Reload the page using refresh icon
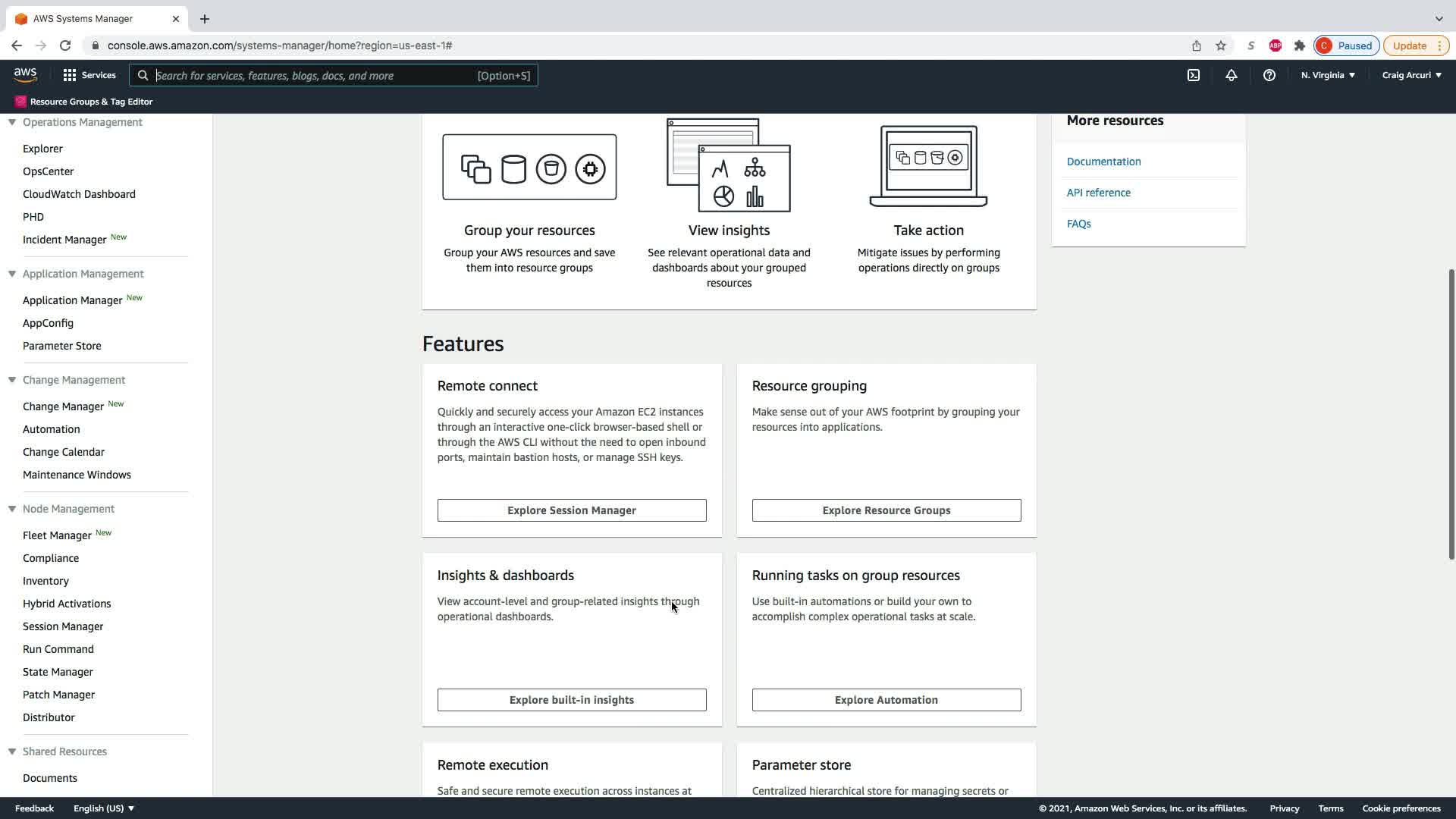The width and height of the screenshot is (1456, 819). pyautogui.click(x=65, y=45)
